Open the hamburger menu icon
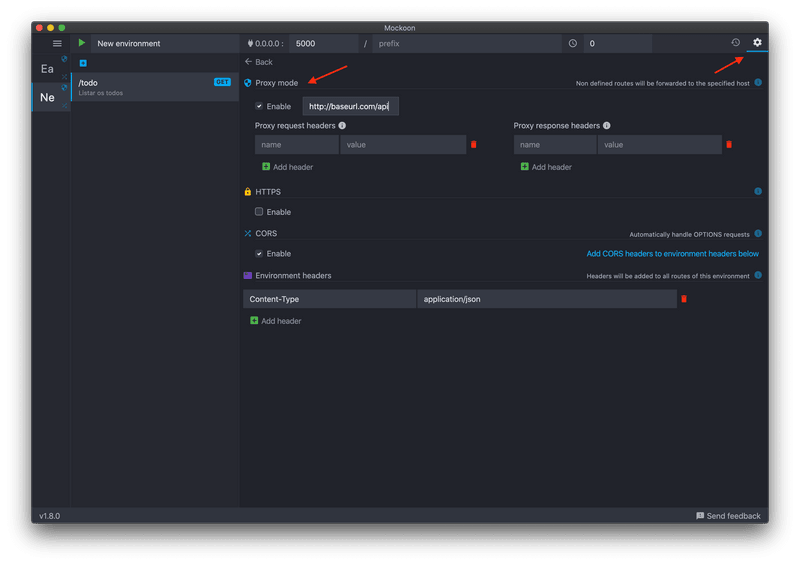Viewport: 800px width, 565px height. coord(57,43)
